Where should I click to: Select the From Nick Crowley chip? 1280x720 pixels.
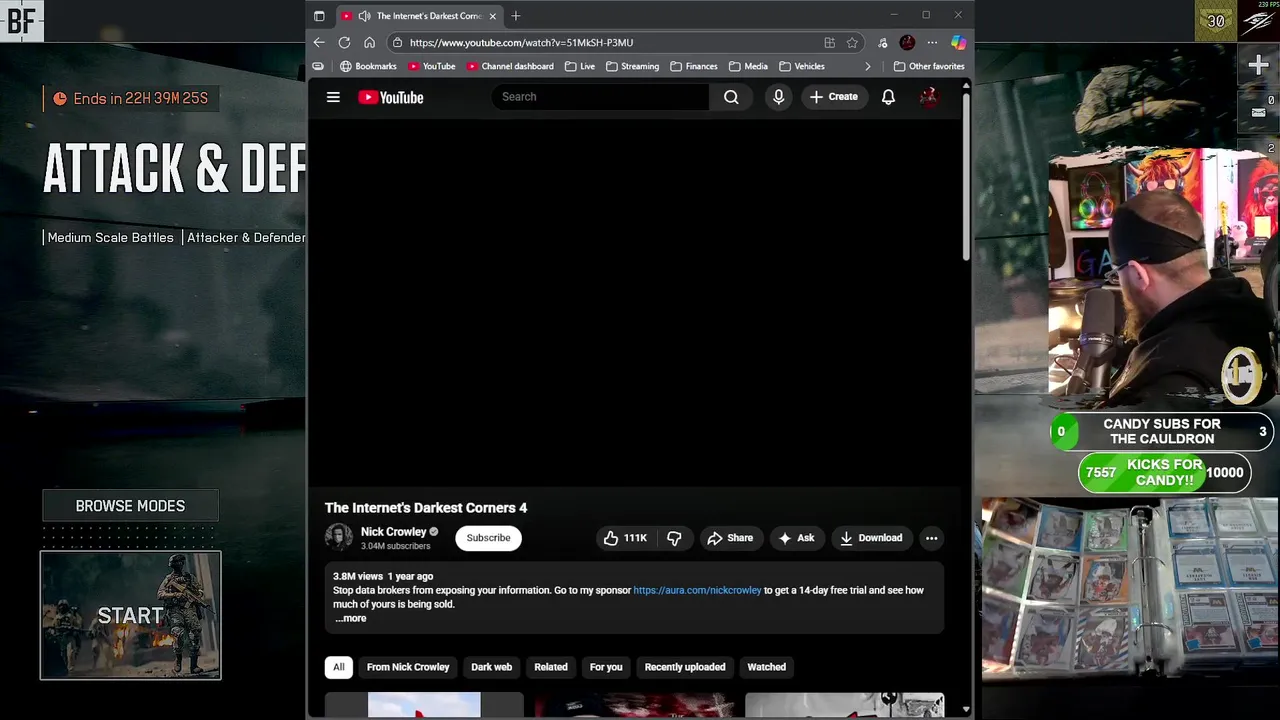coord(408,667)
